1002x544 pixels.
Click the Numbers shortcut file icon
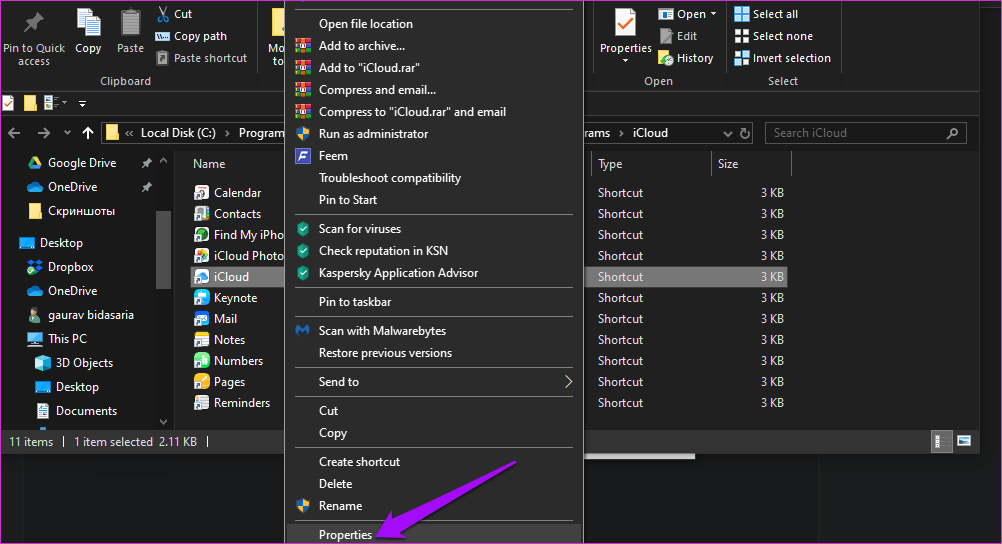pos(201,361)
